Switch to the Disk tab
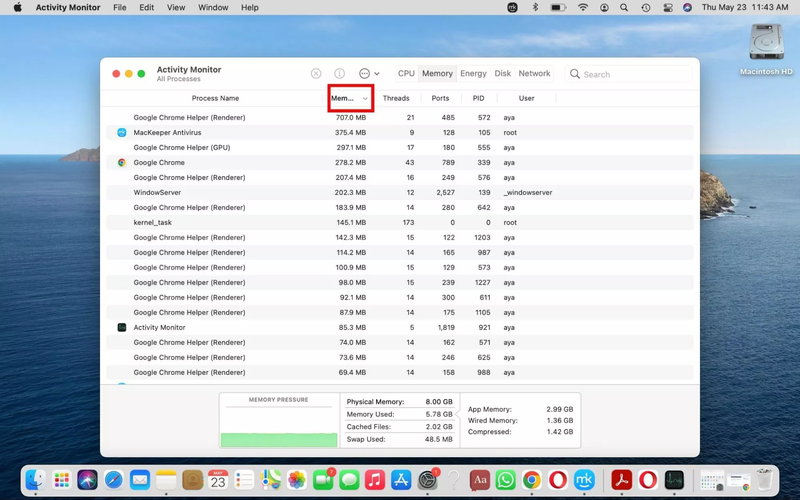The image size is (800, 500). [x=503, y=73]
